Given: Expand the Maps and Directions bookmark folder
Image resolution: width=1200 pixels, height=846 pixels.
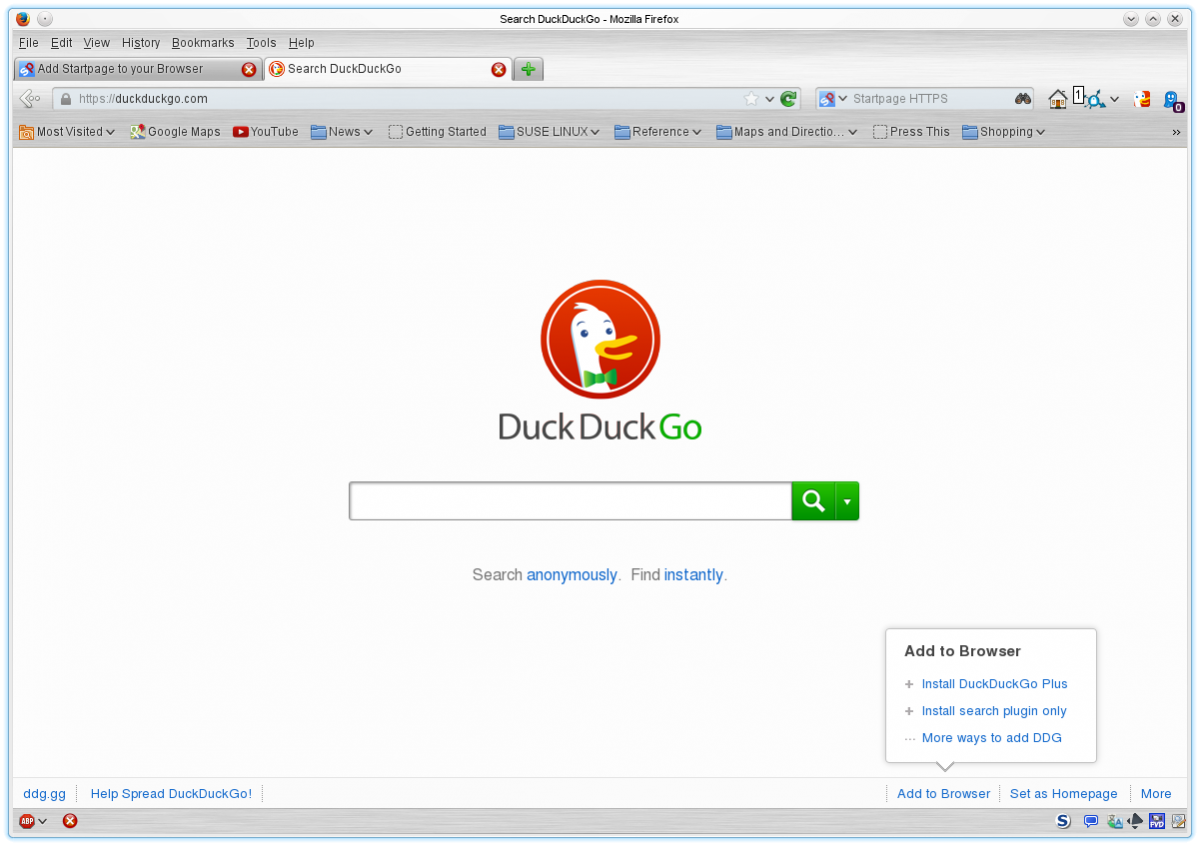Looking at the screenshot, I should pyautogui.click(x=787, y=131).
